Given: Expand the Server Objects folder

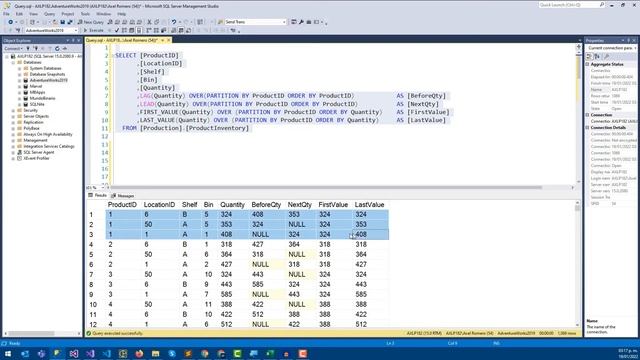Looking at the screenshot, I should click(x=13, y=116).
